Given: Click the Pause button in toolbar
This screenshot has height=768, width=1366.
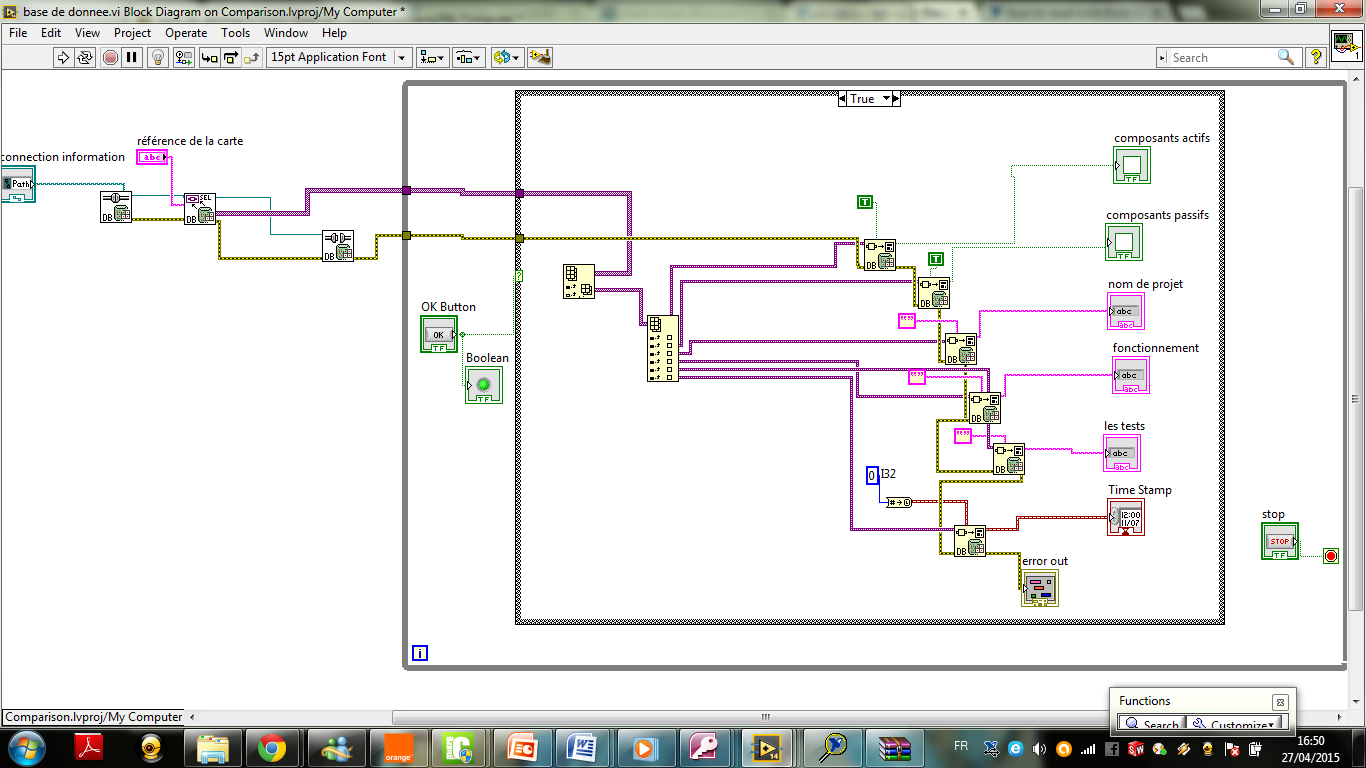Looking at the screenshot, I should (x=132, y=58).
